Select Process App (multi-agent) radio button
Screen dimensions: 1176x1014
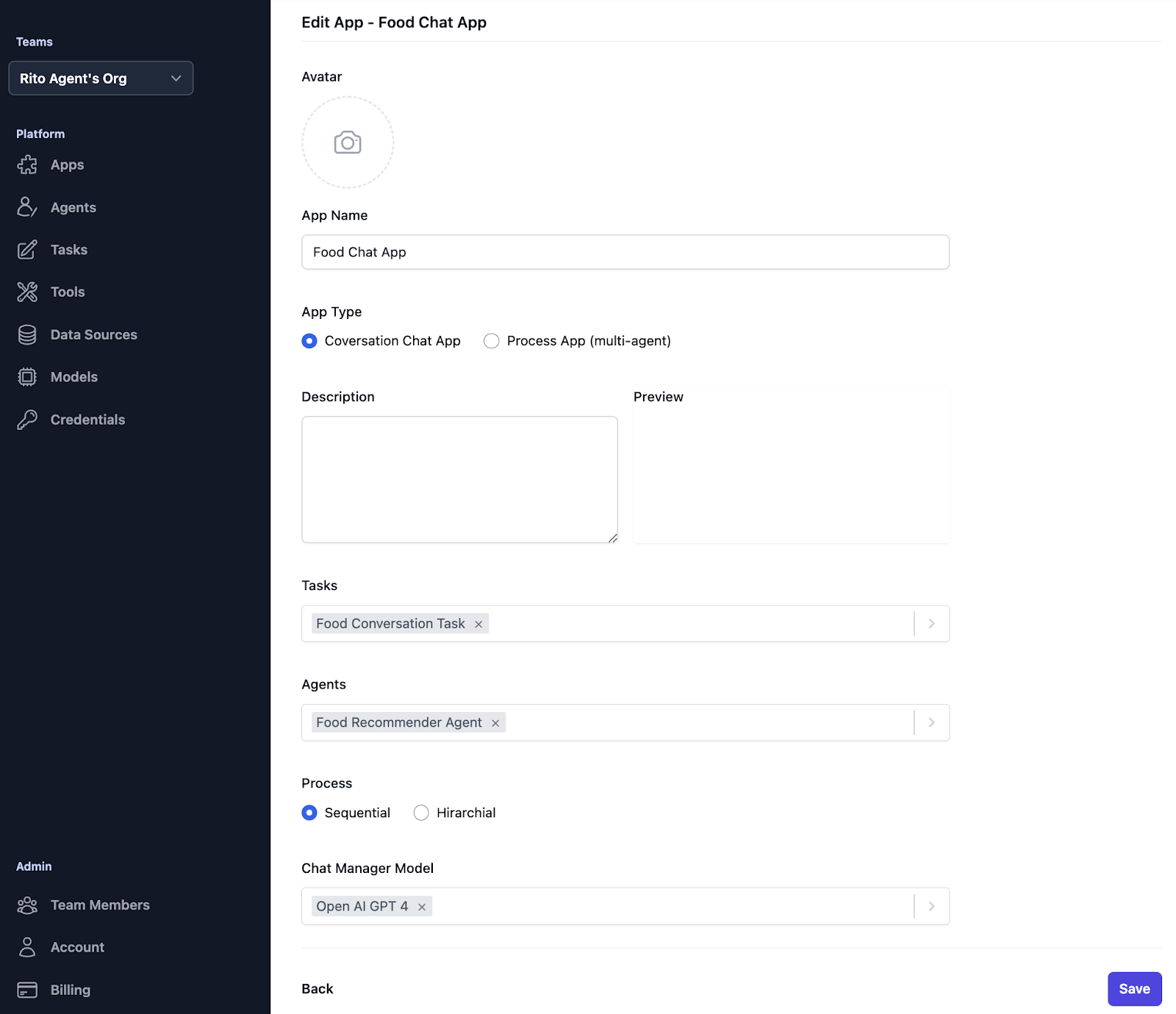pyautogui.click(x=492, y=341)
